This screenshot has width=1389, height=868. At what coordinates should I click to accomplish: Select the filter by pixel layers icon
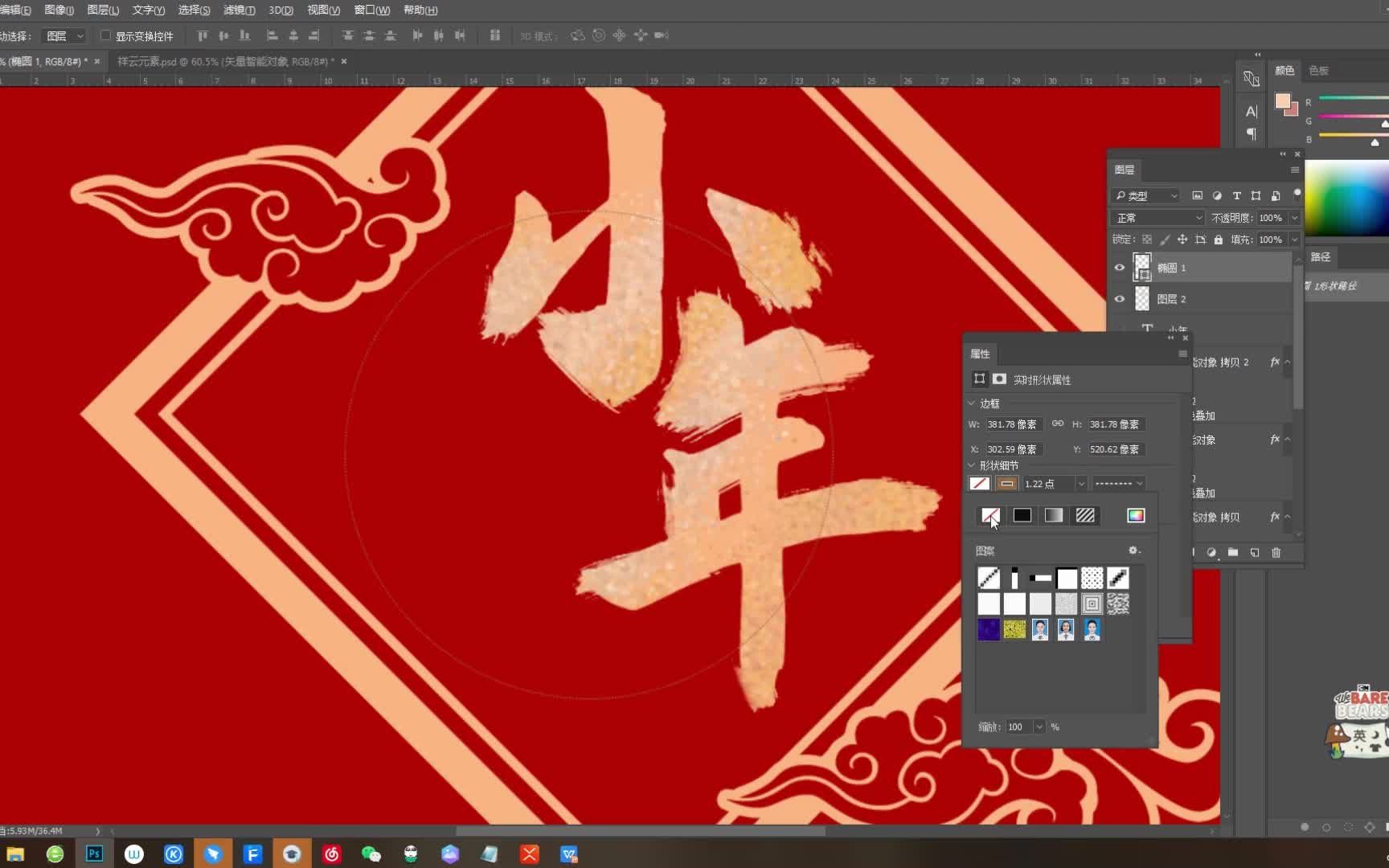pyautogui.click(x=1198, y=195)
